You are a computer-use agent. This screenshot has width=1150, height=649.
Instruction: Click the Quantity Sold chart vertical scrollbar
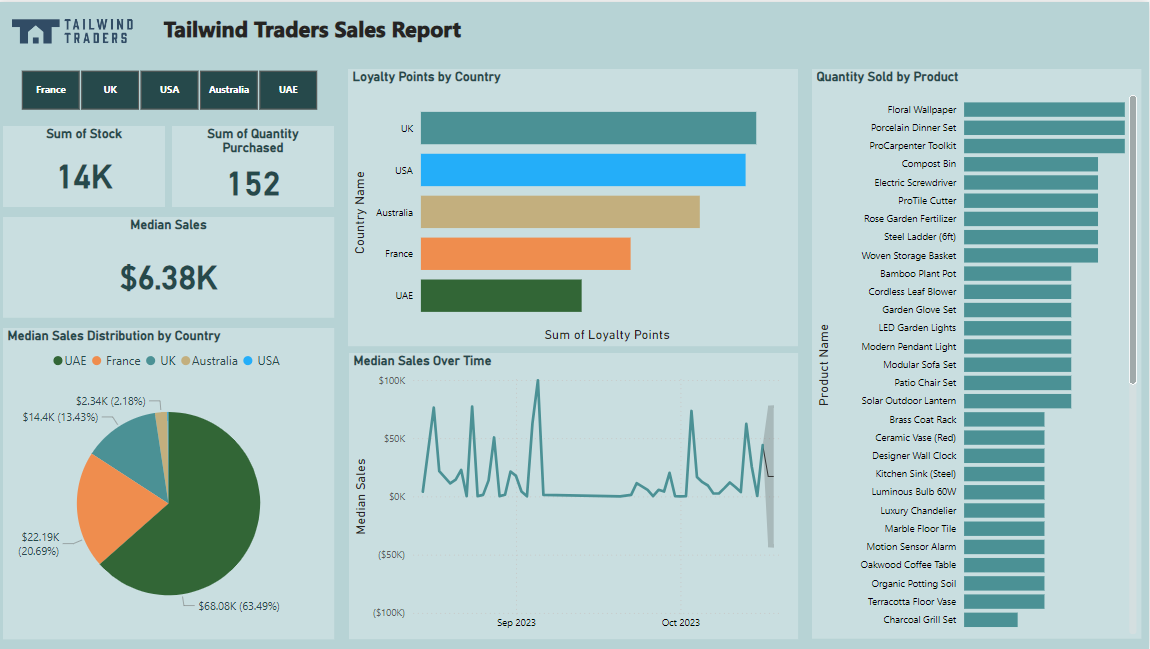pyautogui.click(x=1133, y=240)
